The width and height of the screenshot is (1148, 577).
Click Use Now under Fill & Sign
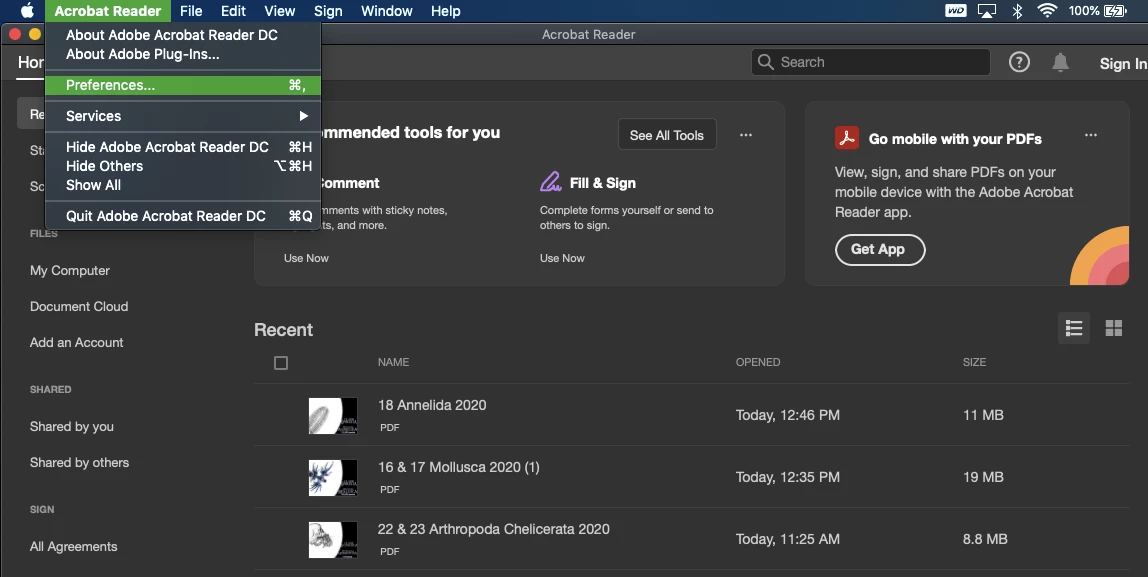(562, 258)
